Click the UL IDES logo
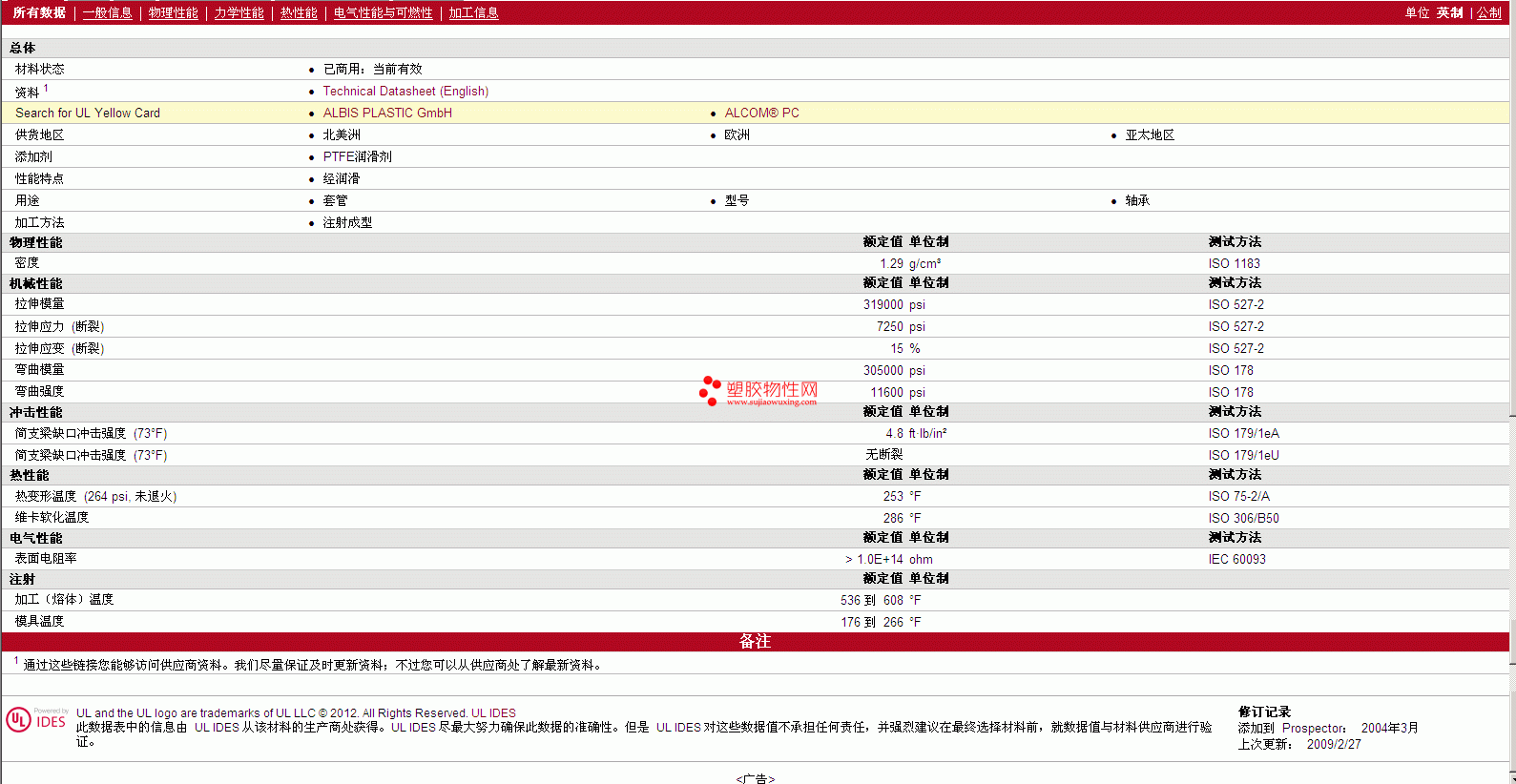Viewport: 1516px width, 784px height. (x=36, y=720)
